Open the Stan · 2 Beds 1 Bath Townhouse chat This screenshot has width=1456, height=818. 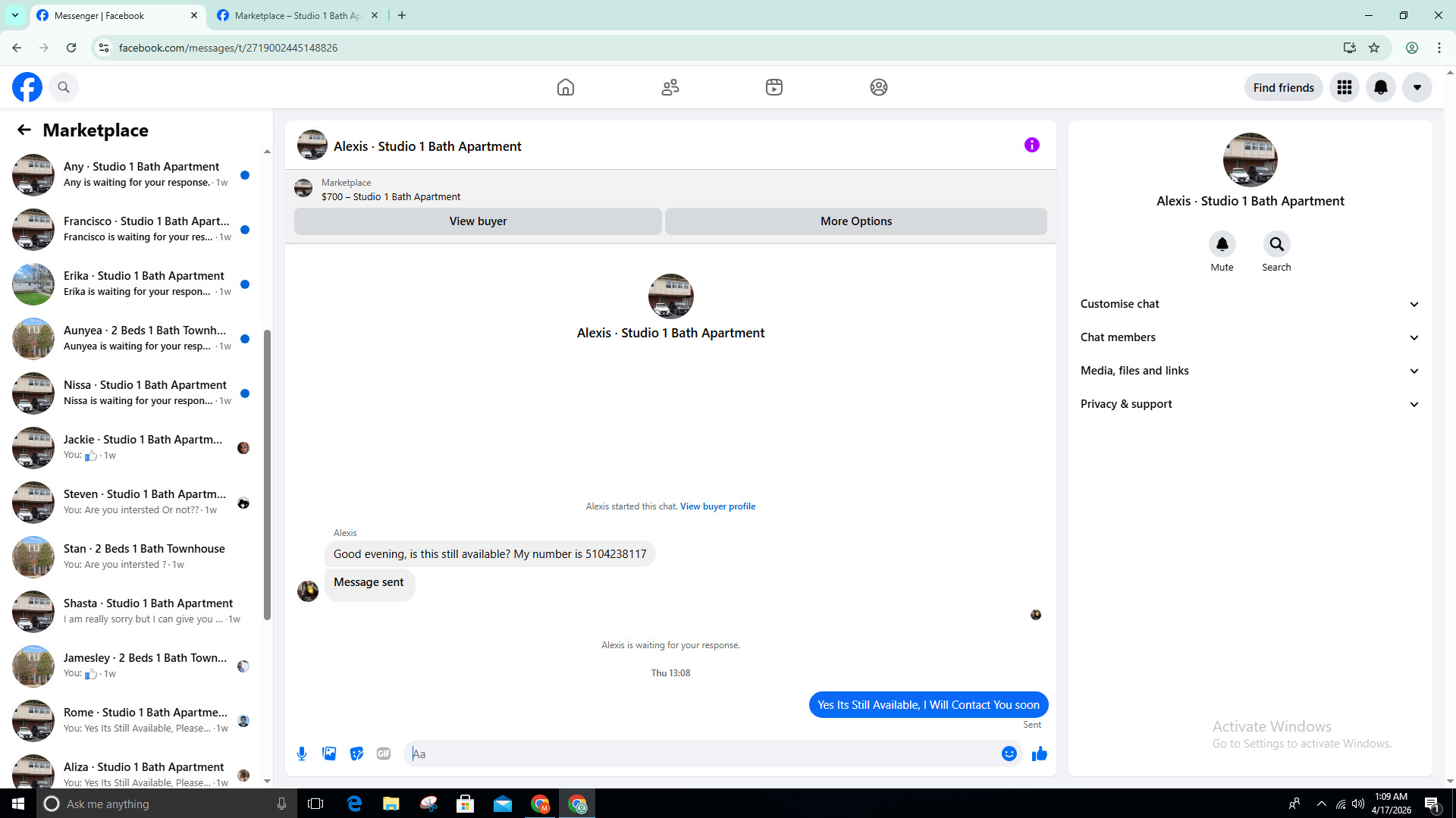click(x=133, y=556)
